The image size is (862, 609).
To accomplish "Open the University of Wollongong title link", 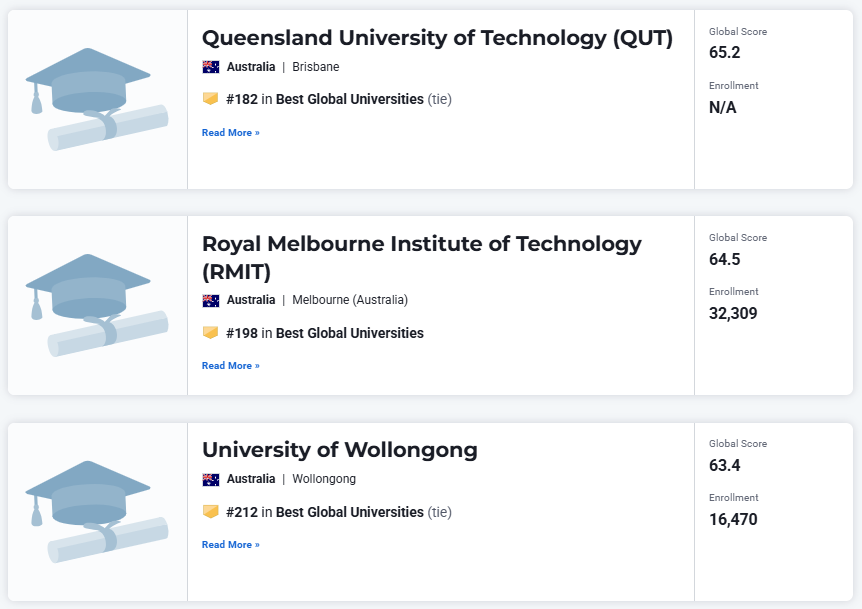I will (x=339, y=450).
